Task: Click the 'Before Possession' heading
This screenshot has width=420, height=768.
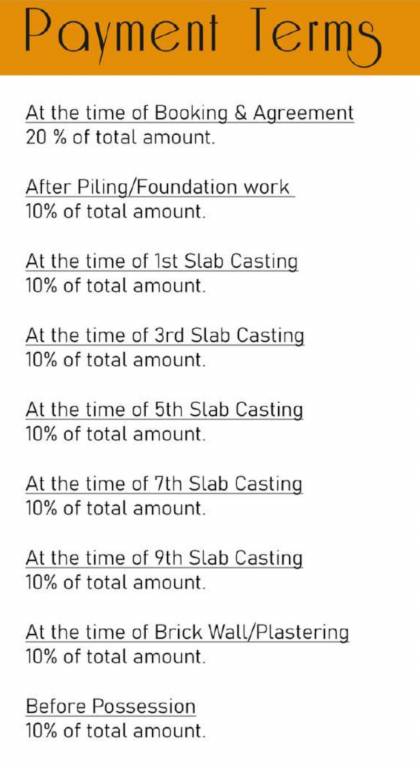Action: click(x=111, y=707)
